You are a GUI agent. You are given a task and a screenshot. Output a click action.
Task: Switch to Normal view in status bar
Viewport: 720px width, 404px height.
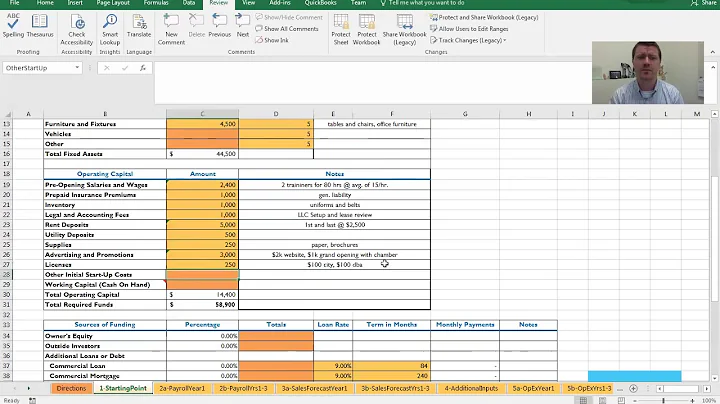click(583, 400)
